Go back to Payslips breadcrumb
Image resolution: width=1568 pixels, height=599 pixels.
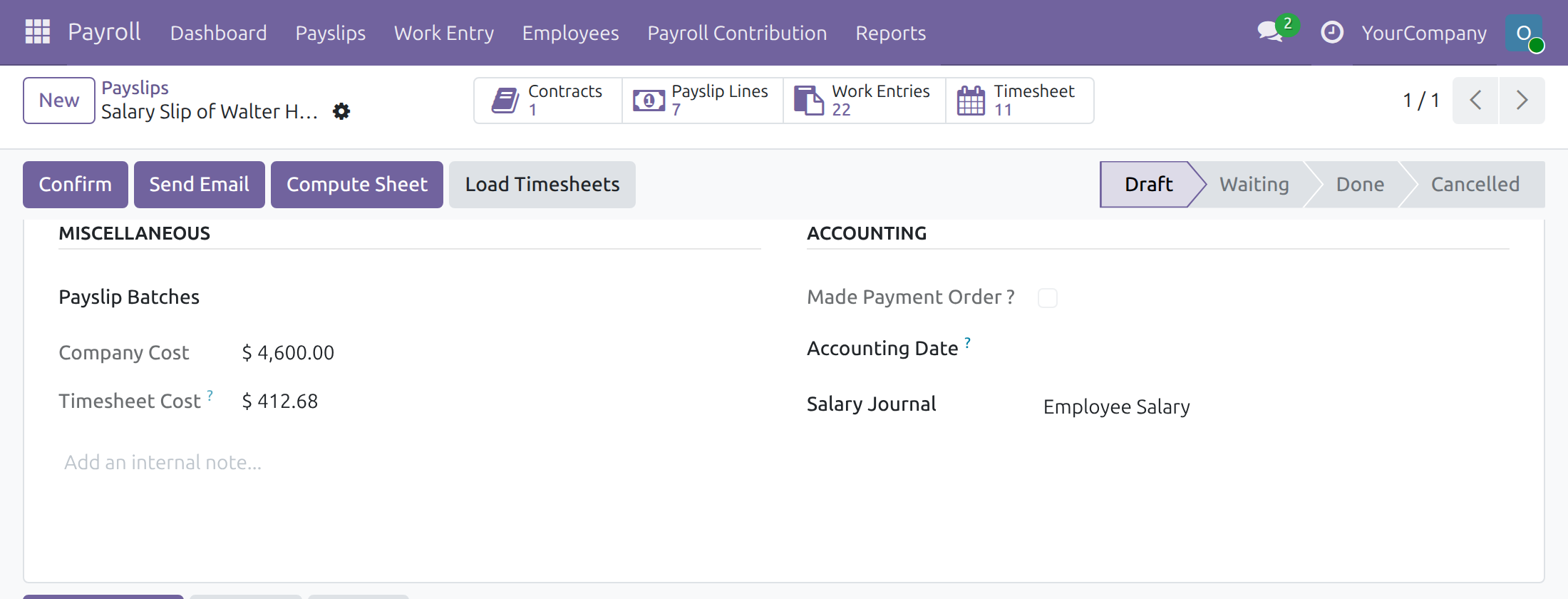click(x=135, y=88)
